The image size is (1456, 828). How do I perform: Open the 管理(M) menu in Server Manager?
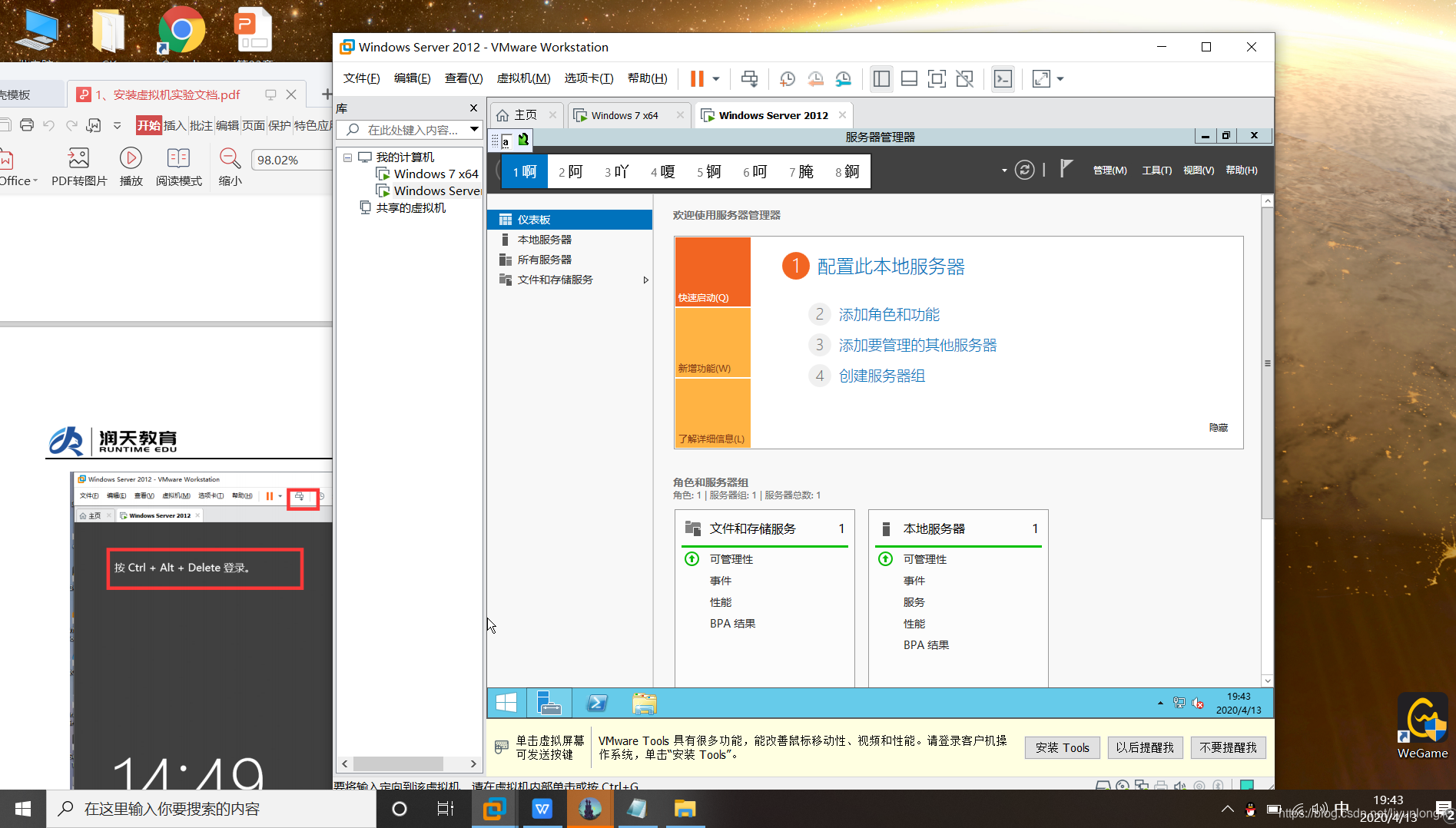point(1109,171)
